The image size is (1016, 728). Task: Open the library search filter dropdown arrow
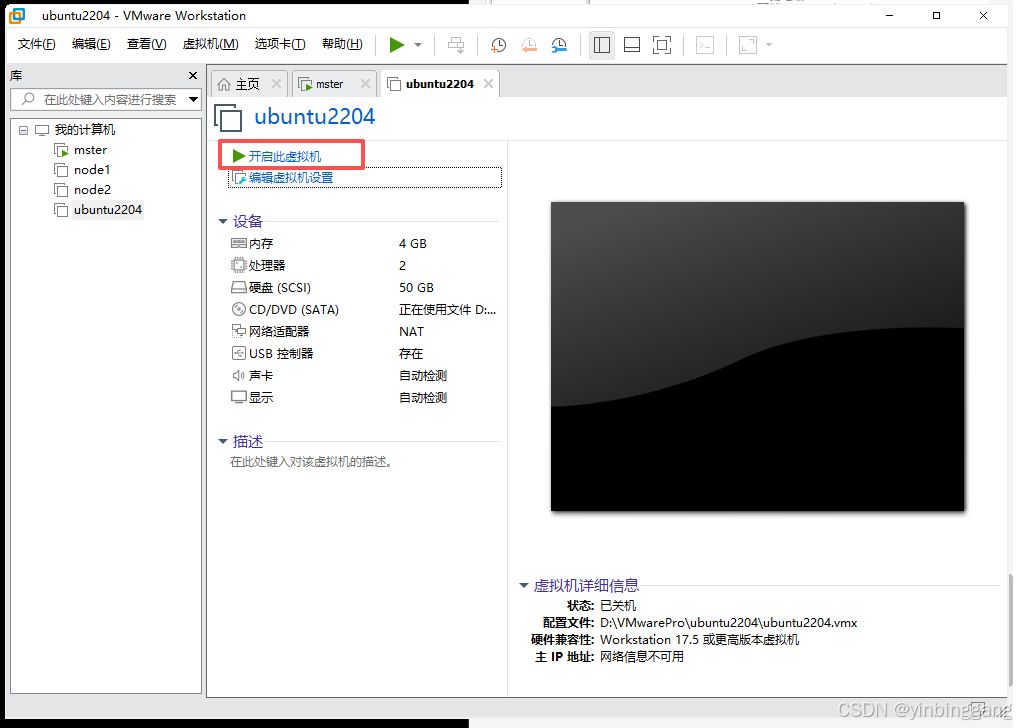(x=193, y=99)
